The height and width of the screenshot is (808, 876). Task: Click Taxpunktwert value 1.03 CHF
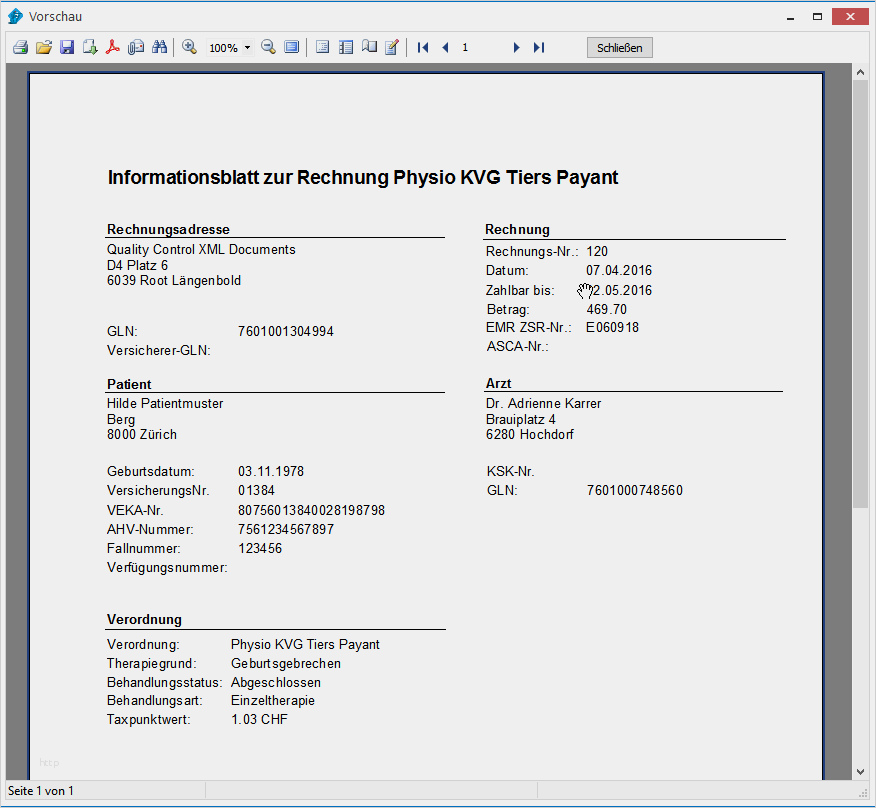click(259, 720)
